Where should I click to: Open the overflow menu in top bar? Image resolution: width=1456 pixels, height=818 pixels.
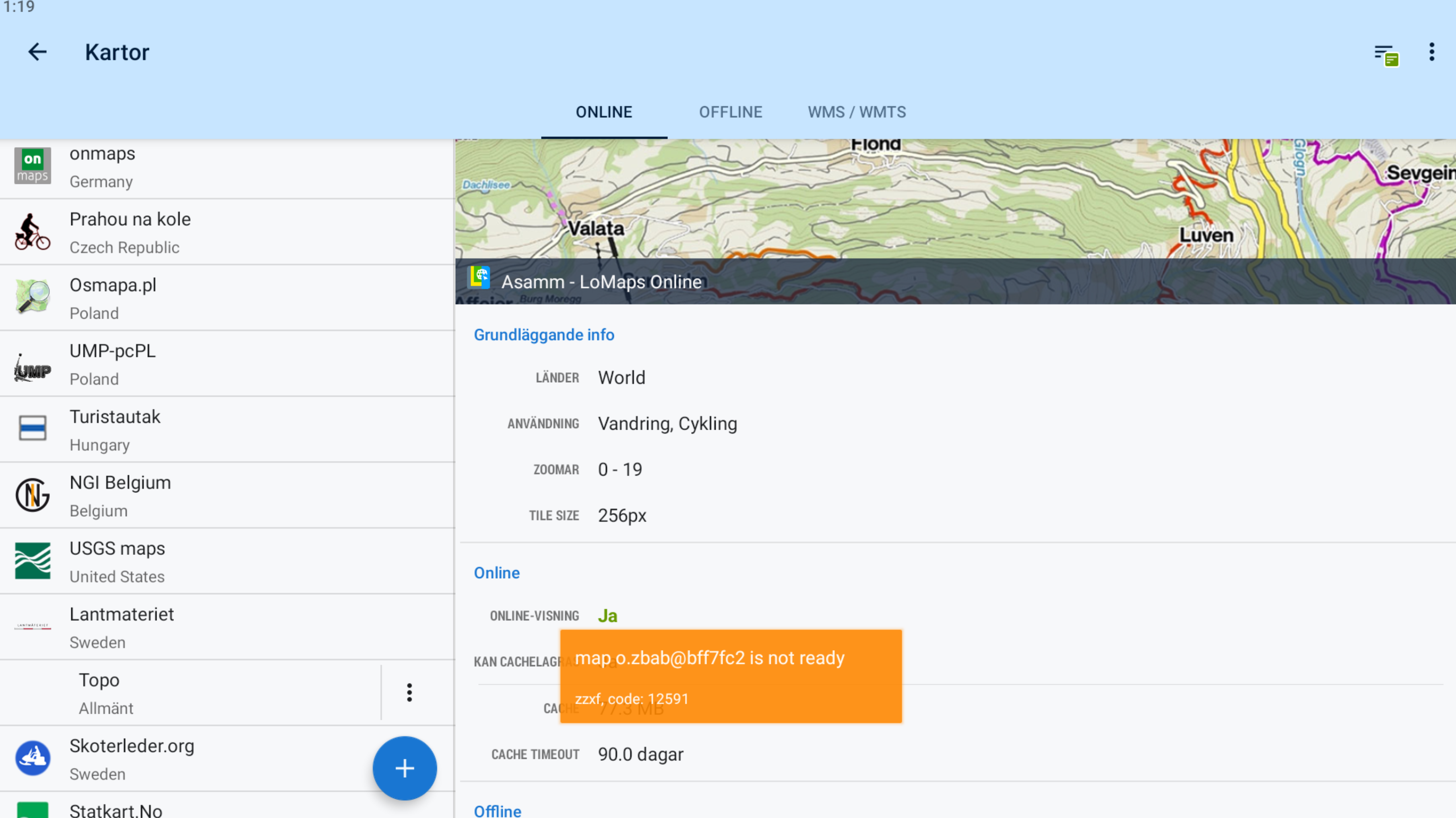coord(1431,52)
